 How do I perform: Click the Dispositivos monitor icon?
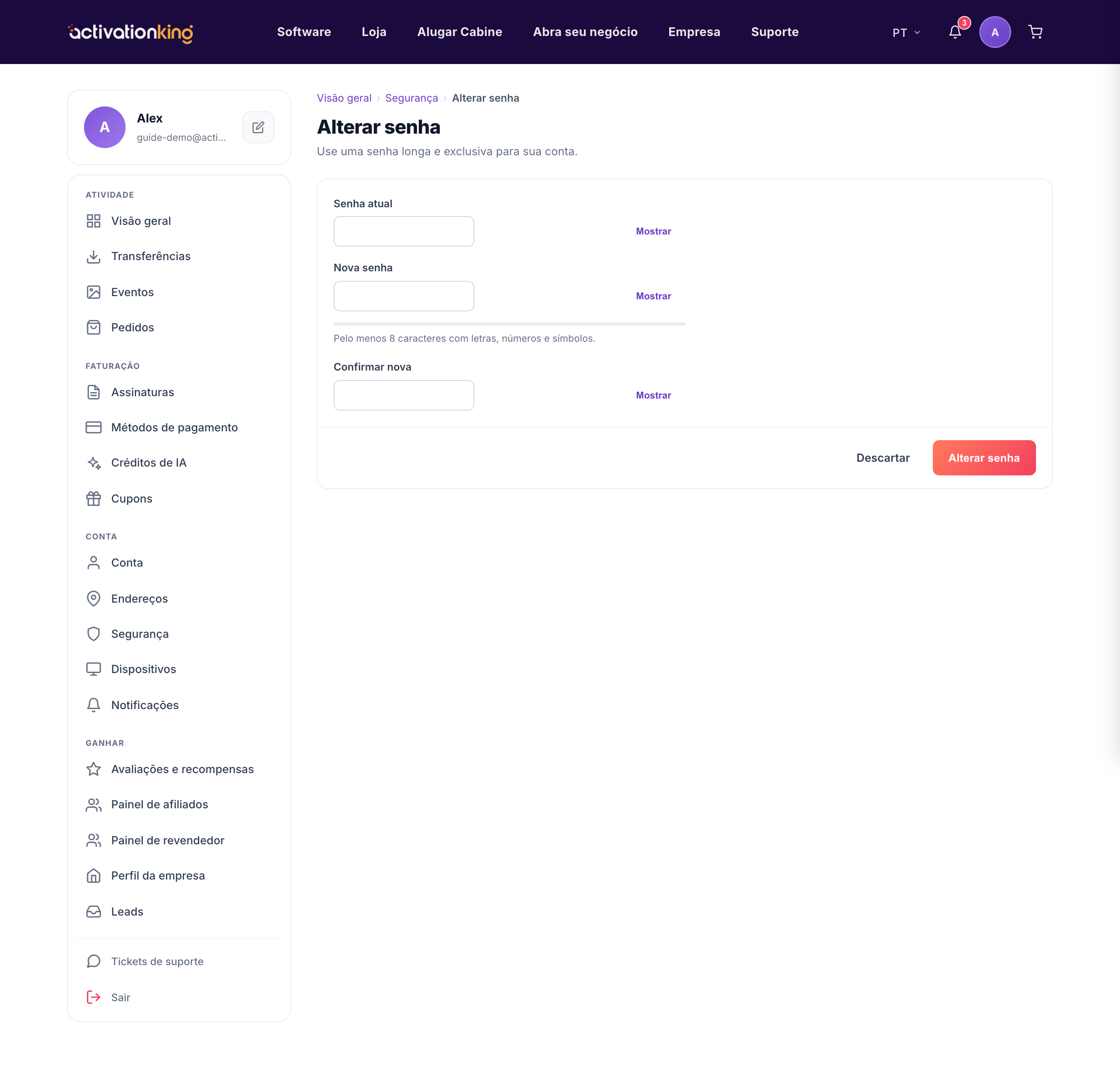click(94, 669)
